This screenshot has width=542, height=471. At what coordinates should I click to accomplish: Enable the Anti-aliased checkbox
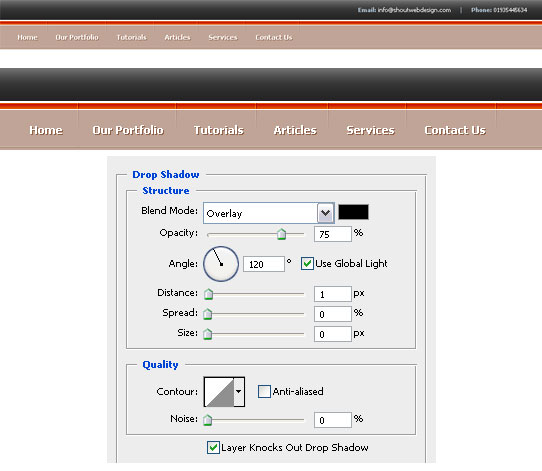pos(264,392)
